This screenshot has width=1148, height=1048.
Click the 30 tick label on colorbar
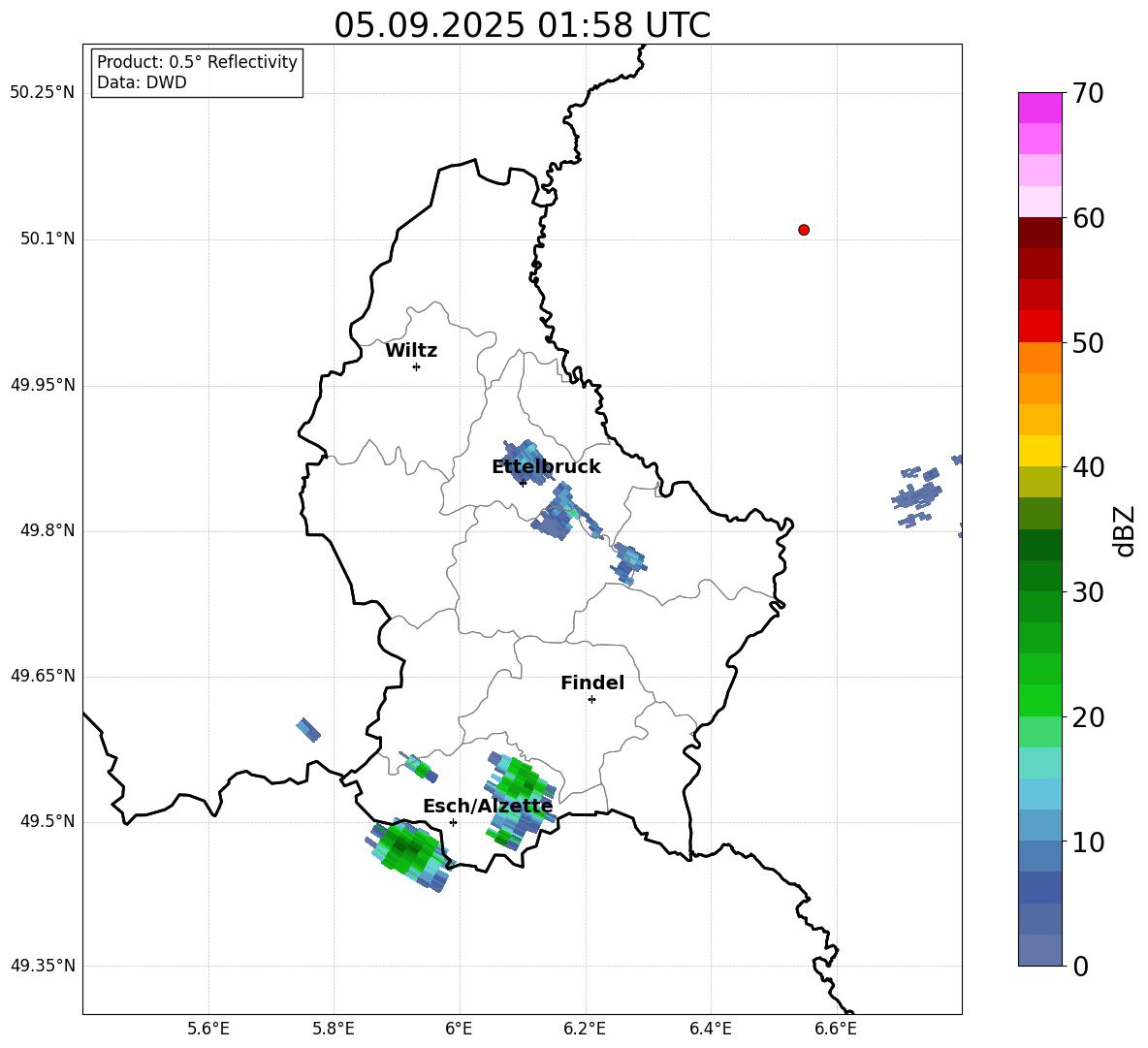point(1088,592)
